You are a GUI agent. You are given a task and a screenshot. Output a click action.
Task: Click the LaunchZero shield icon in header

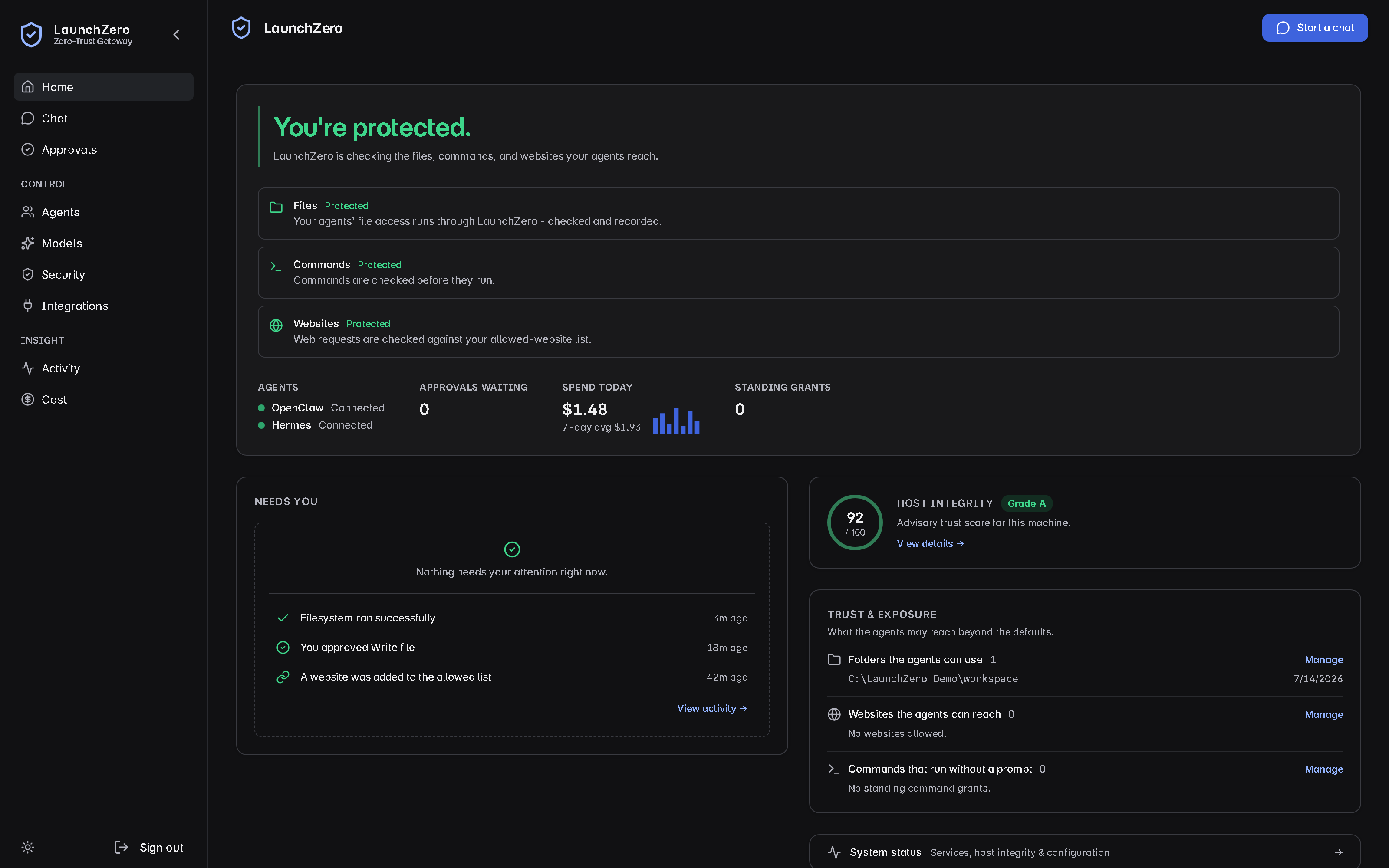click(241, 27)
